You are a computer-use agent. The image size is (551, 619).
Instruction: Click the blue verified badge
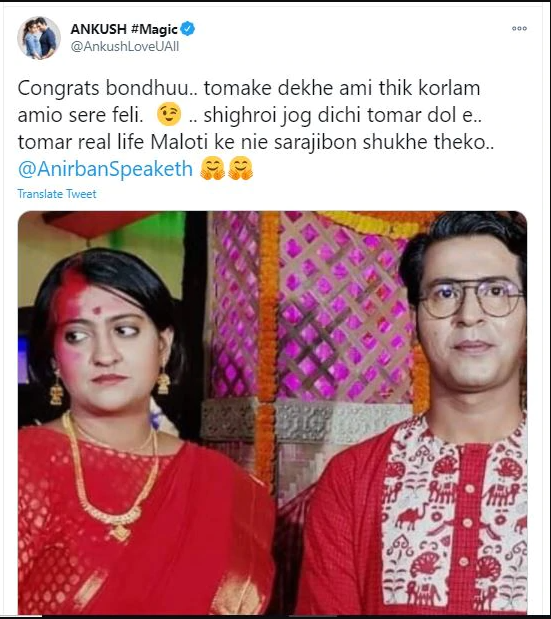click(x=187, y=29)
